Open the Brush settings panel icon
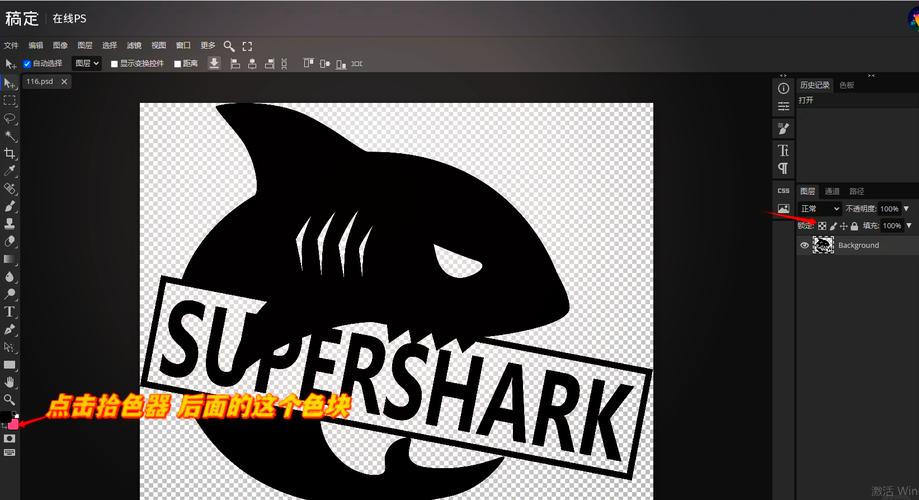The width and height of the screenshot is (919, 500). click(784, 128)
